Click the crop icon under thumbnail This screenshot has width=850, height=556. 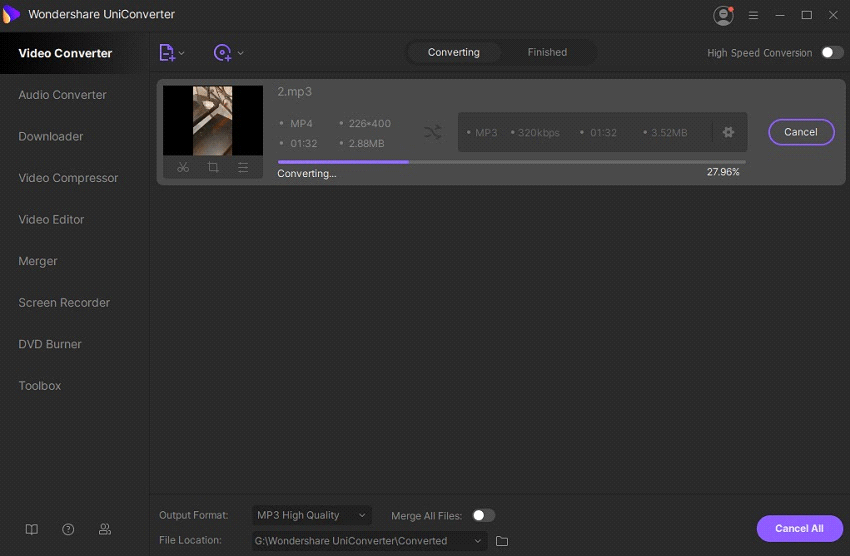pos(213,167)
